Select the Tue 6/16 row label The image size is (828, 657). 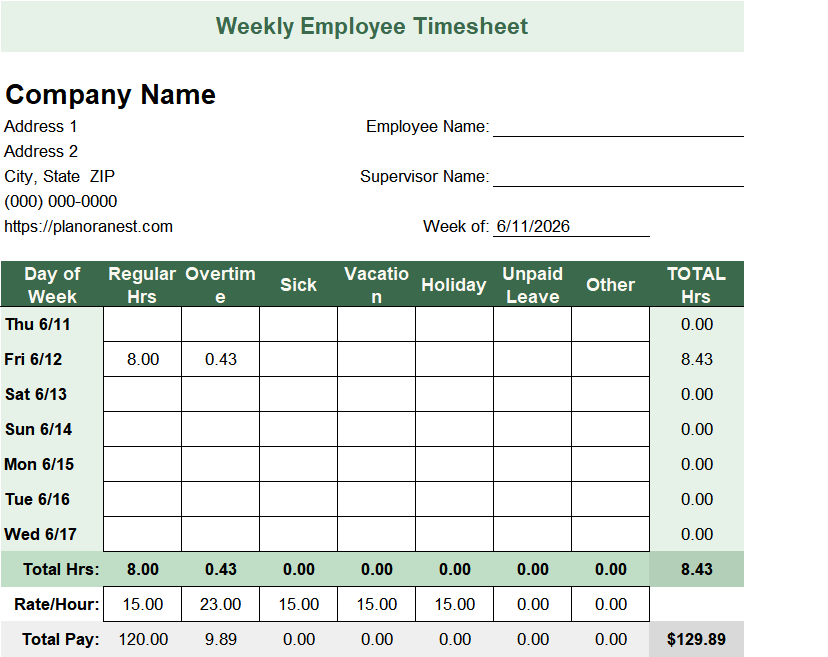(37, 499)
